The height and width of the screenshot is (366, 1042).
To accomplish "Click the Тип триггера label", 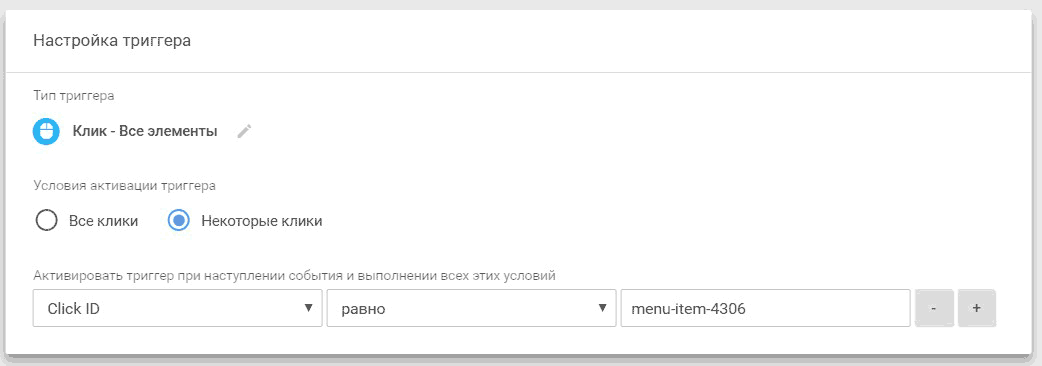I will click(73, 96).
